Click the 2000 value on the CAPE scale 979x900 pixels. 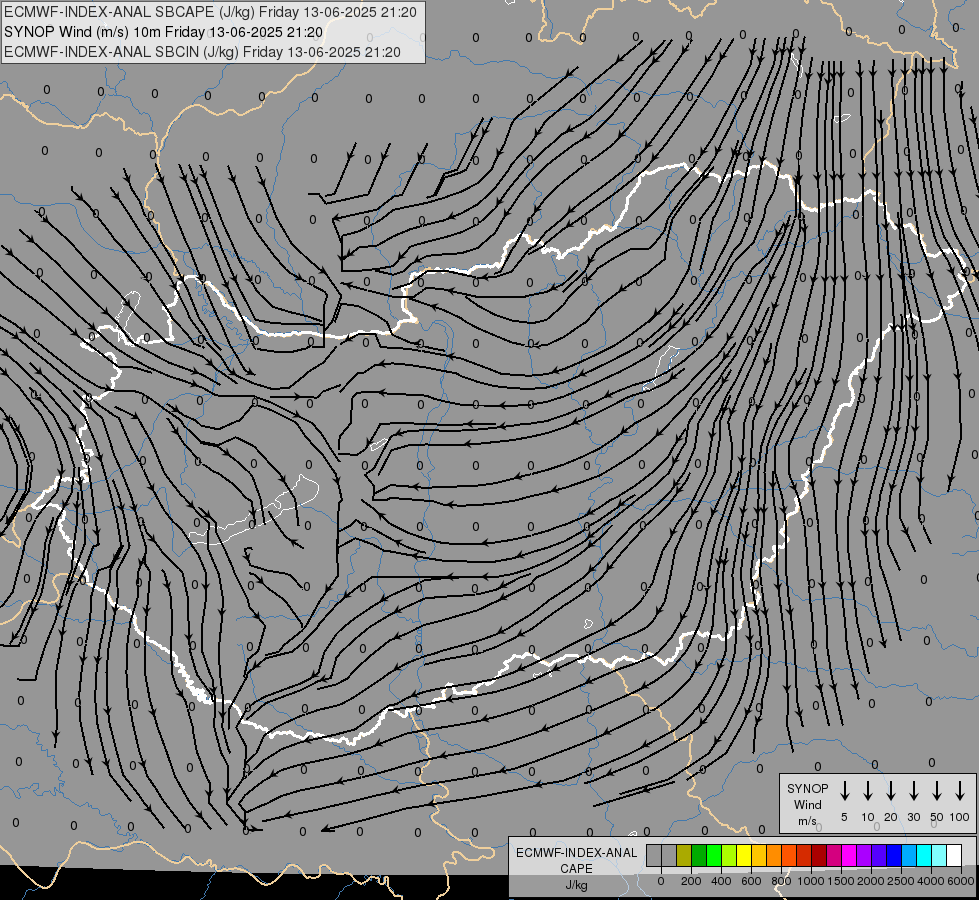click(871, 881)
